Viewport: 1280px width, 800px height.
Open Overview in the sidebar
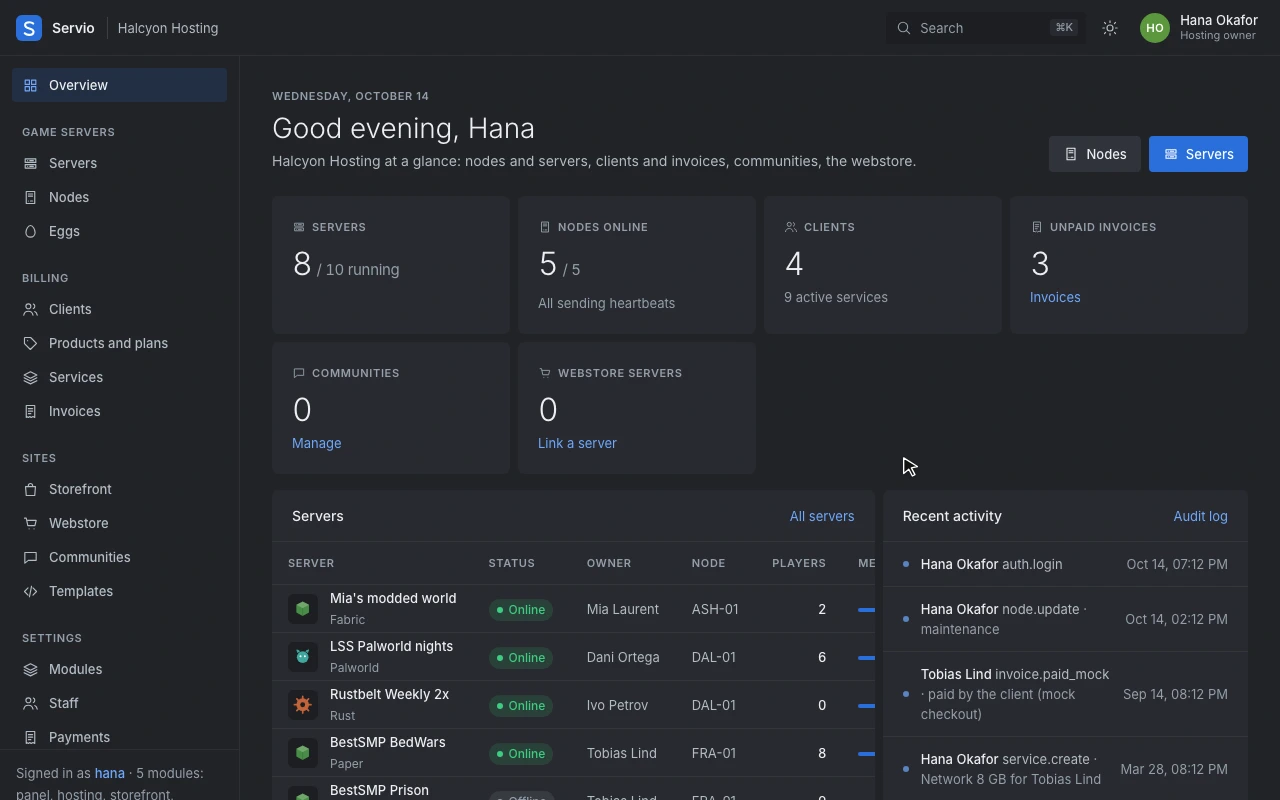click(x=119, y=85)
